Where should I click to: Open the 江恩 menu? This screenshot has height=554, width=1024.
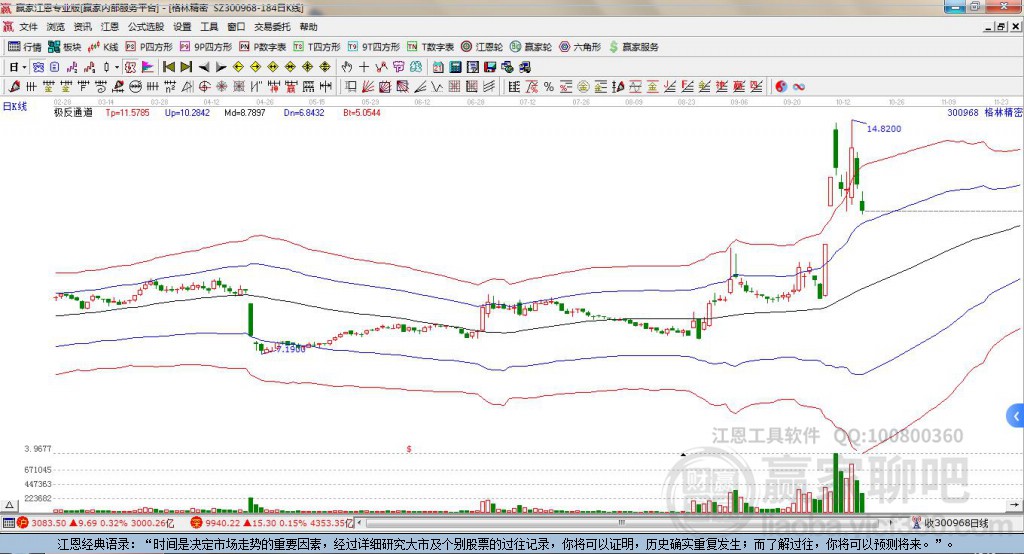[x=109, y=27]
